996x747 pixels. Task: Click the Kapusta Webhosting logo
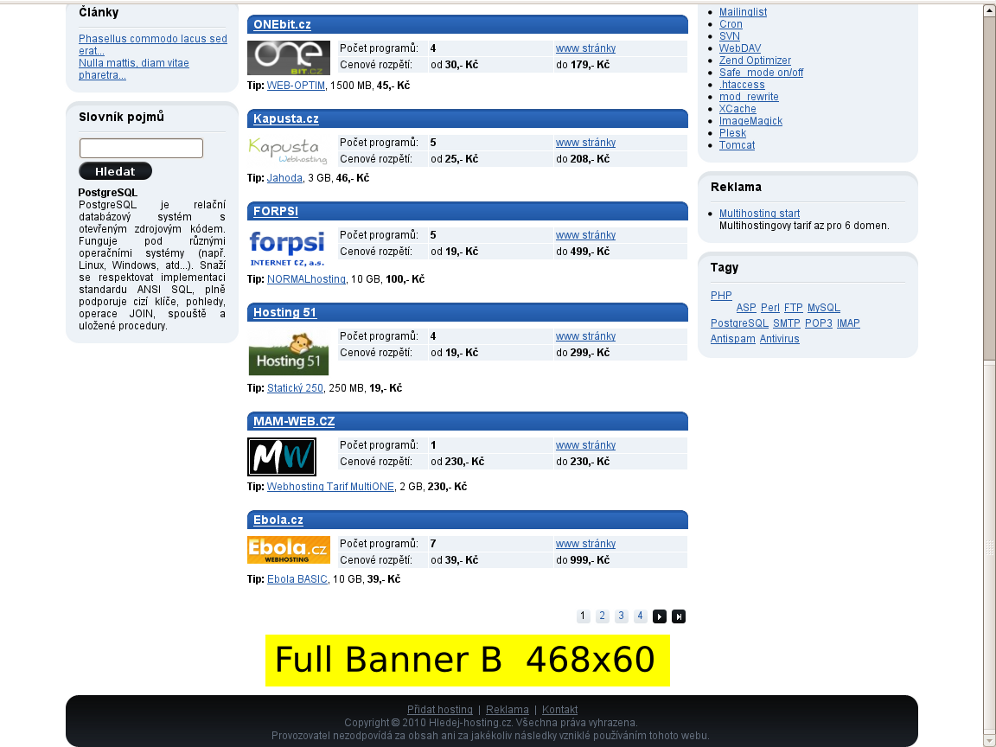point(288,151)
